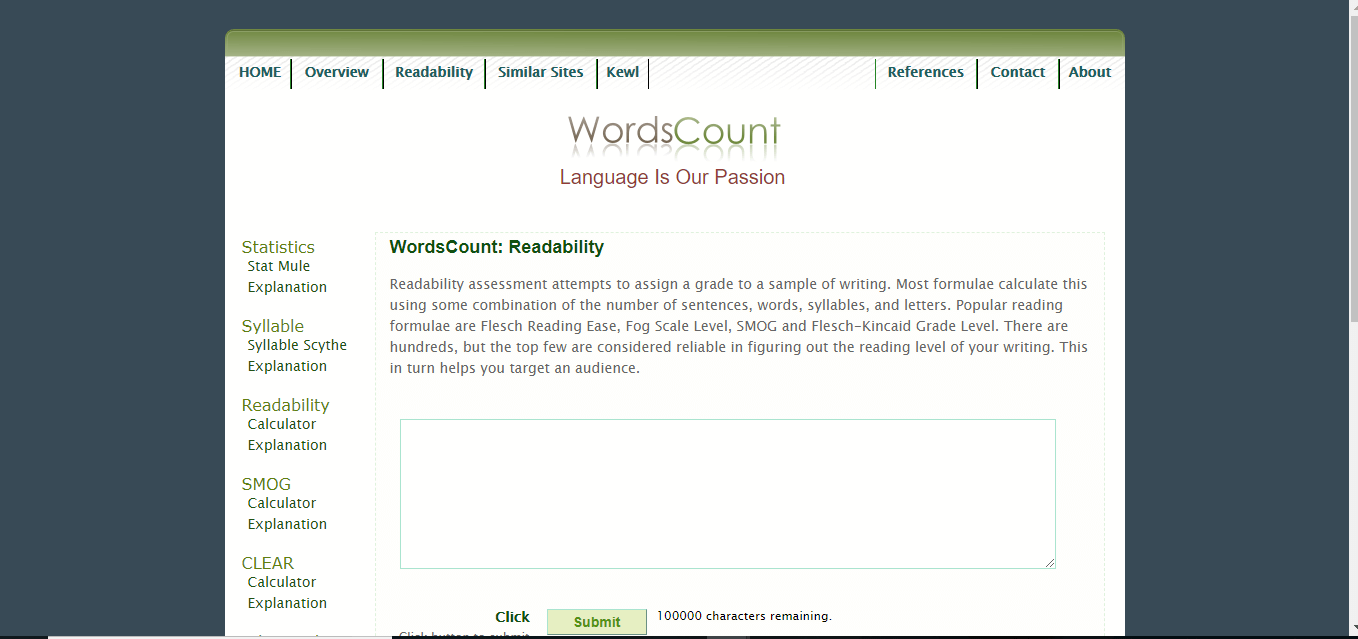The height and width of the screenshot is (639, 1358).
Task: Open the CLEAR Calculator link
Action: pos(282,582)
